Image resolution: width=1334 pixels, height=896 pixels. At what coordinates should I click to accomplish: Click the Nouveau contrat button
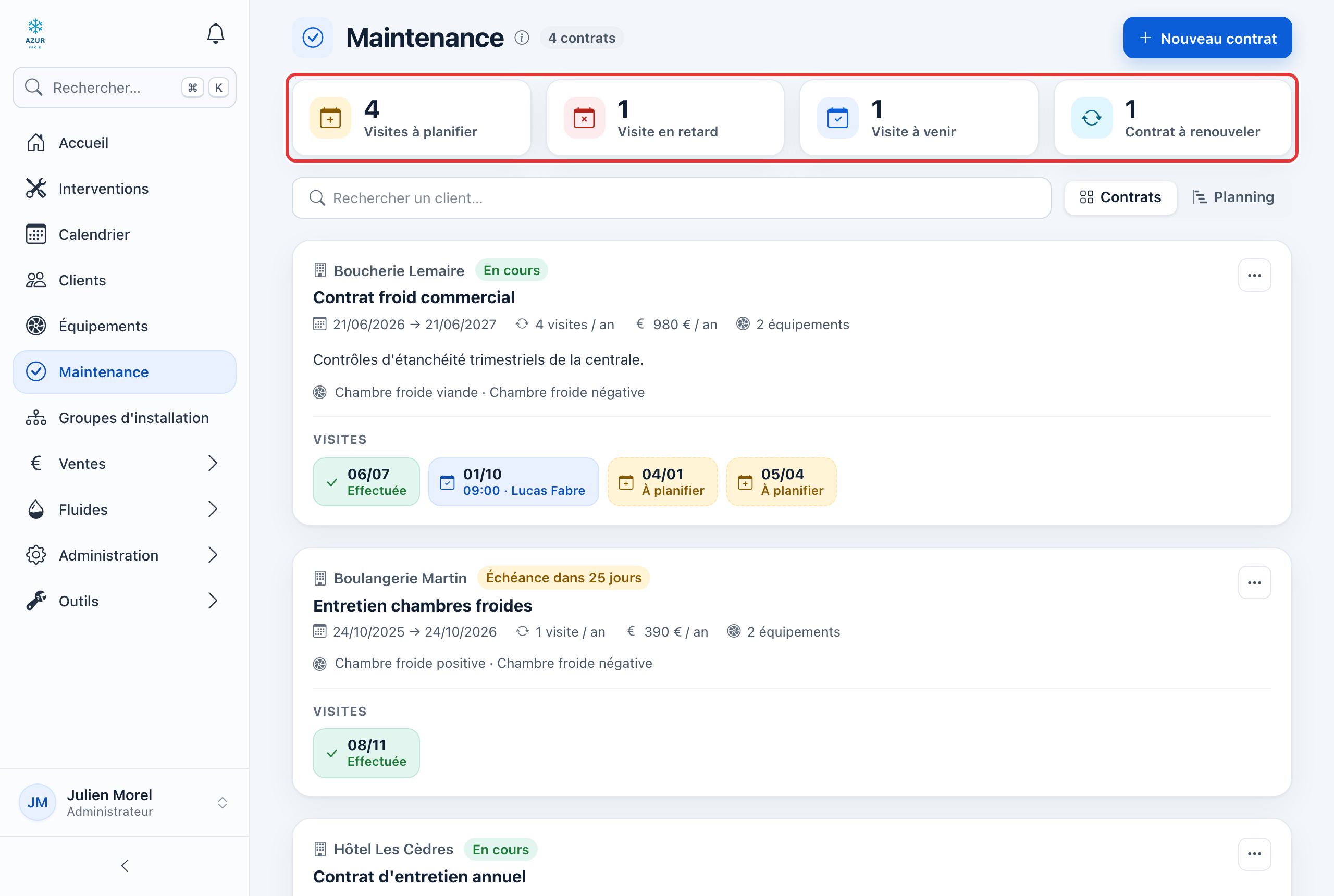click(x=1207, y=38)
